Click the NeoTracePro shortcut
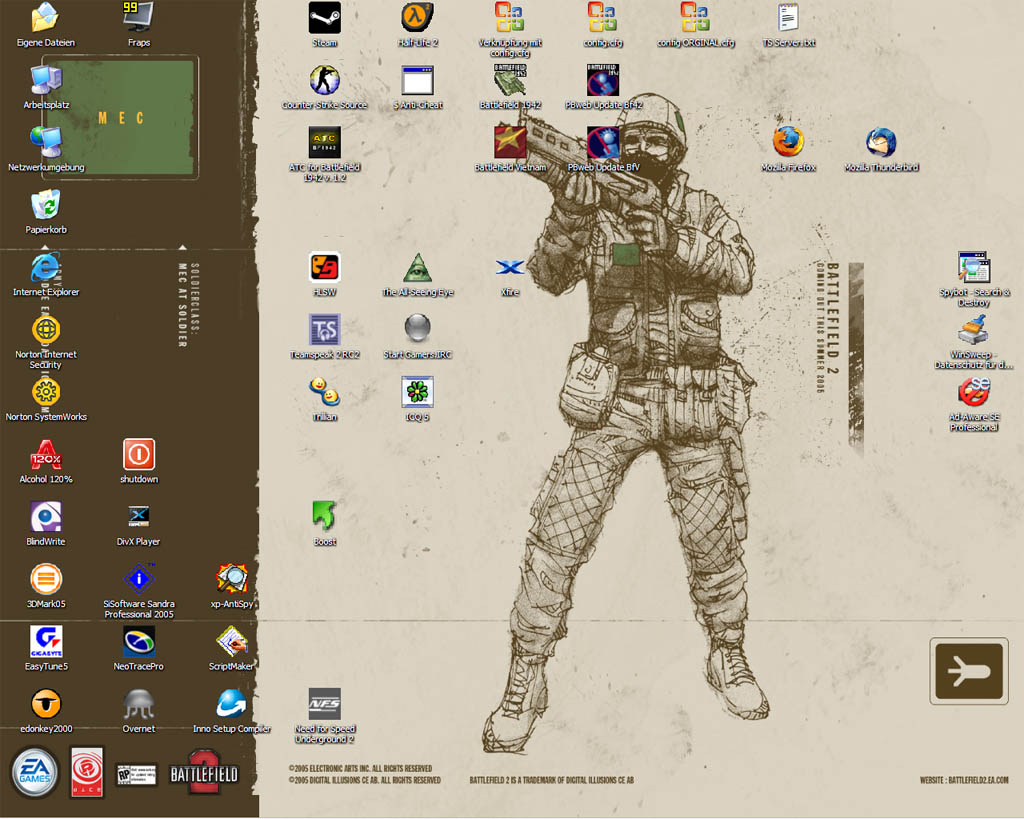 (138, 641)
